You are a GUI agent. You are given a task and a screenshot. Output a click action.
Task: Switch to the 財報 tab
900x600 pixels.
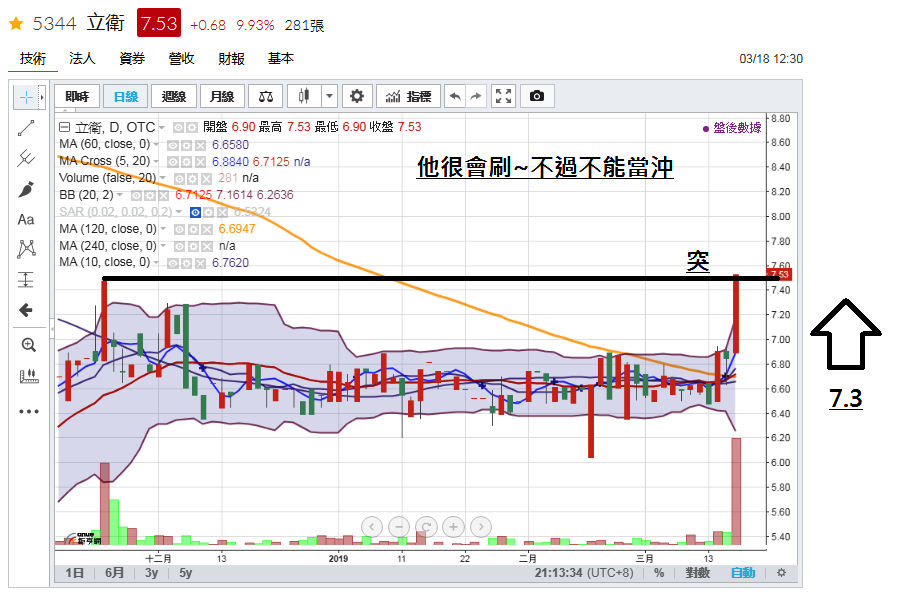[x=231, y=59]
